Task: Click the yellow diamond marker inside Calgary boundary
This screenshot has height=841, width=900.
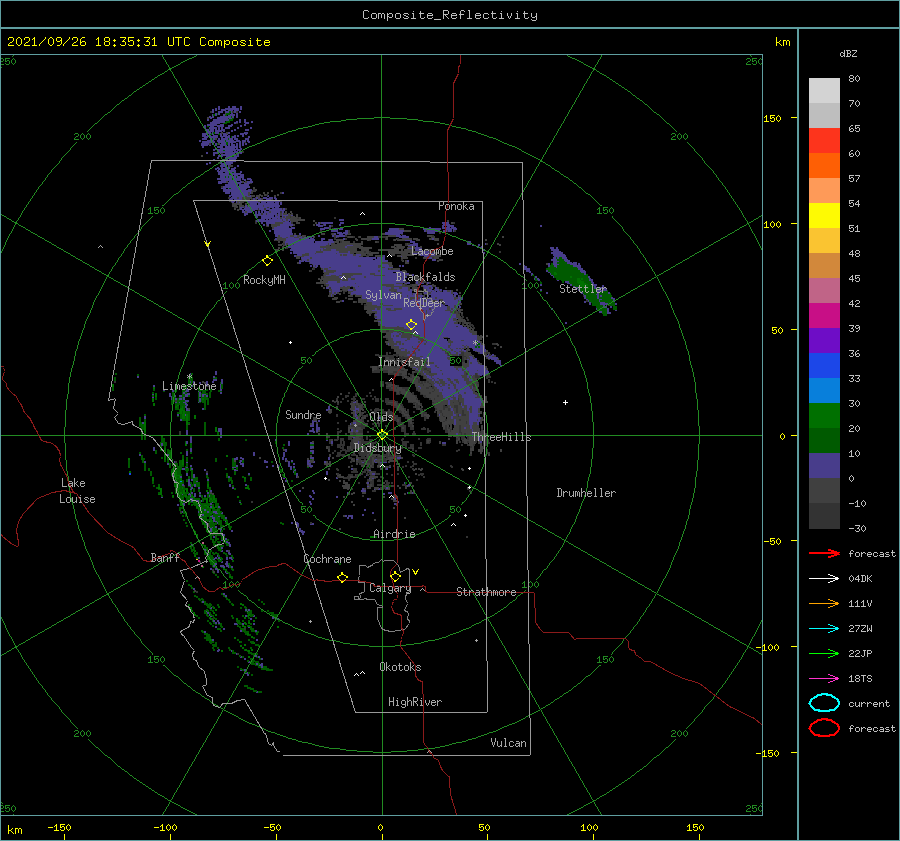Action: click(395, 576)
